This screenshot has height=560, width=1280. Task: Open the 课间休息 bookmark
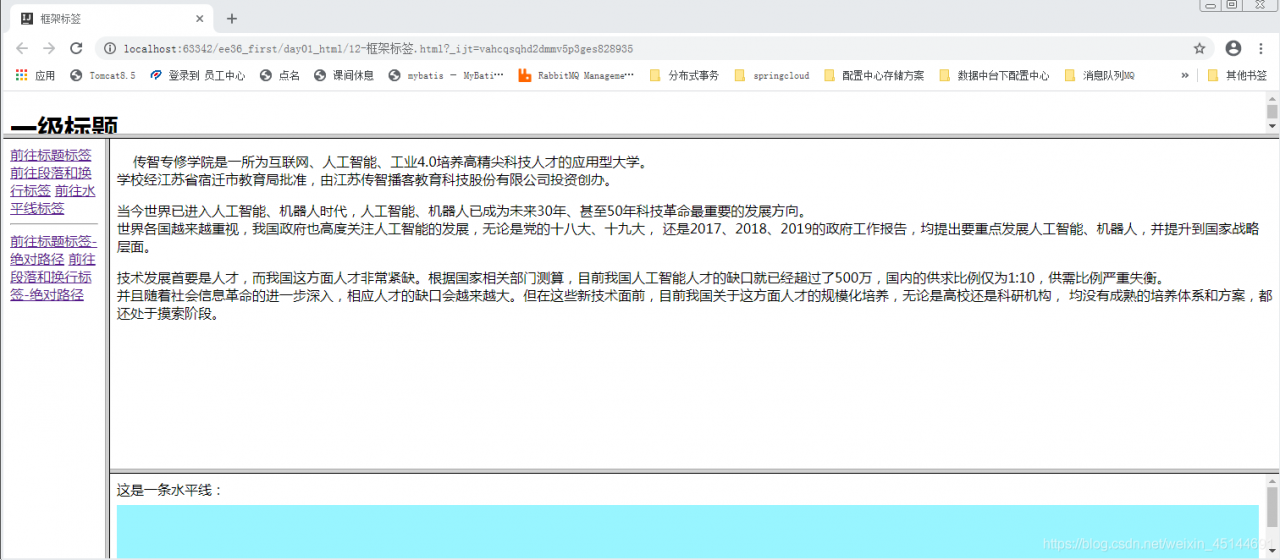pos(344,75)
